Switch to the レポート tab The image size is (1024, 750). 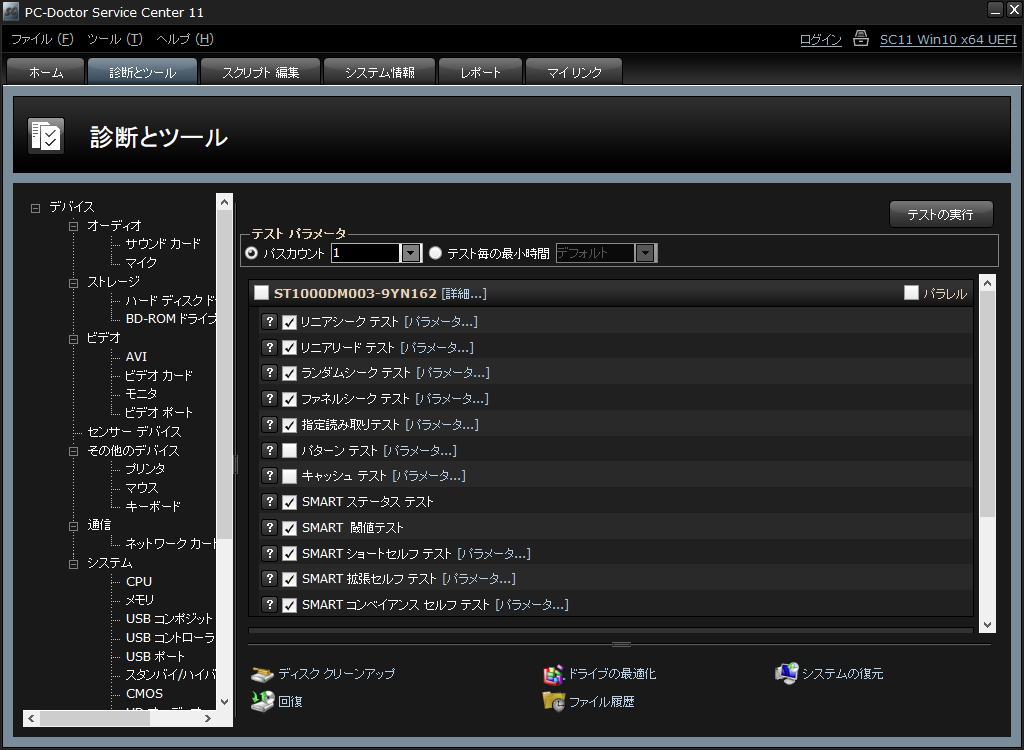(481, 72)
